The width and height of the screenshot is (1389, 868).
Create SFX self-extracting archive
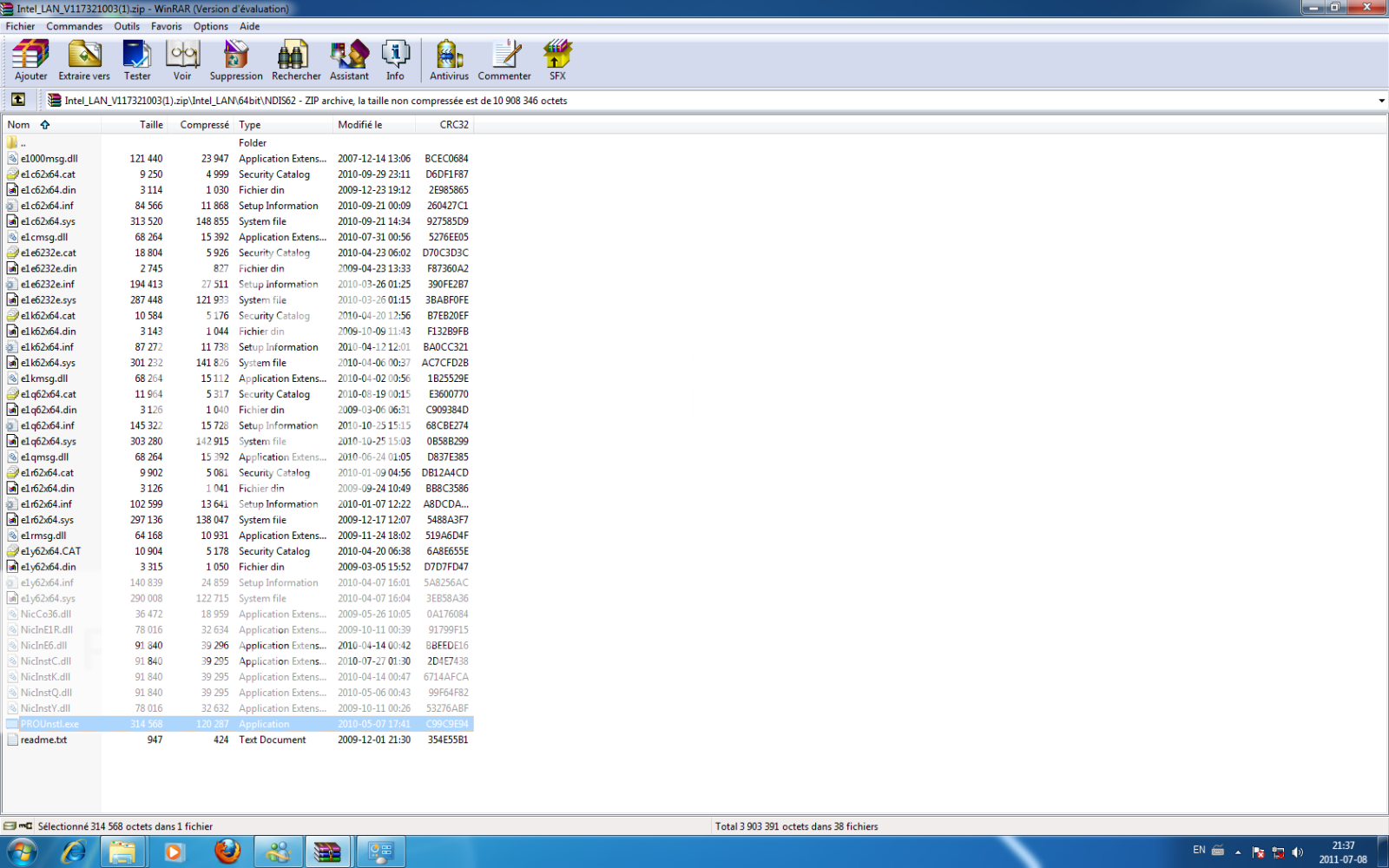557,60
